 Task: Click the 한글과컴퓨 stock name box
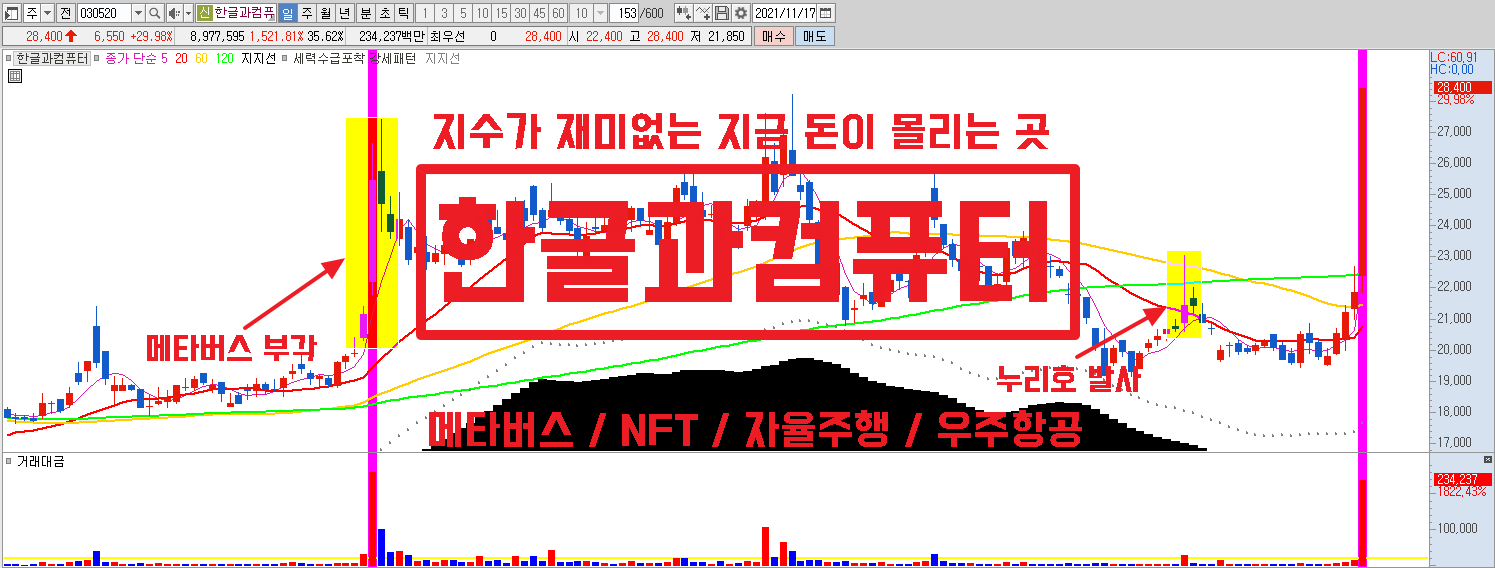(x=244, y=13)
